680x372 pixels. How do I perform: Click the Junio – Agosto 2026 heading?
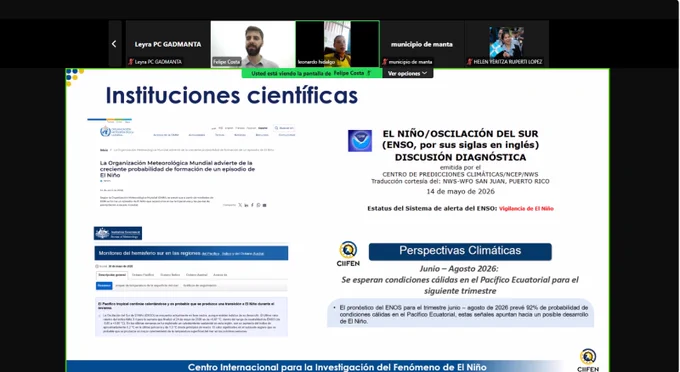point(459,269)
